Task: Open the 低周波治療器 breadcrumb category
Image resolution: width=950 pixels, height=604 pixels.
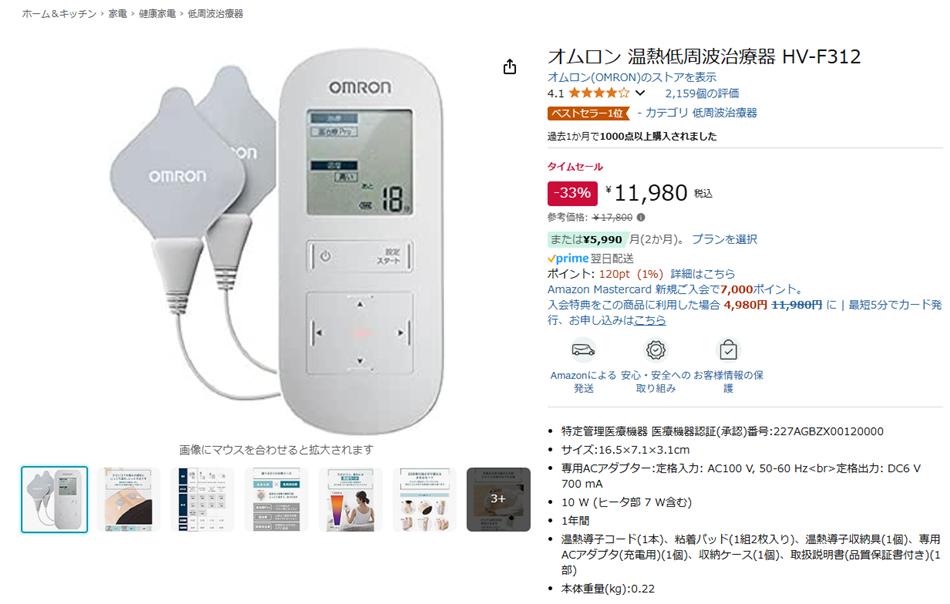Action: click(x=215, y=13)
